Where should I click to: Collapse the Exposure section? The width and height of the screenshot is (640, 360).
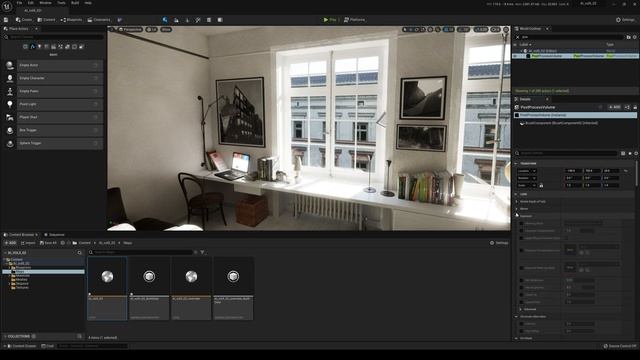point(517,216)
